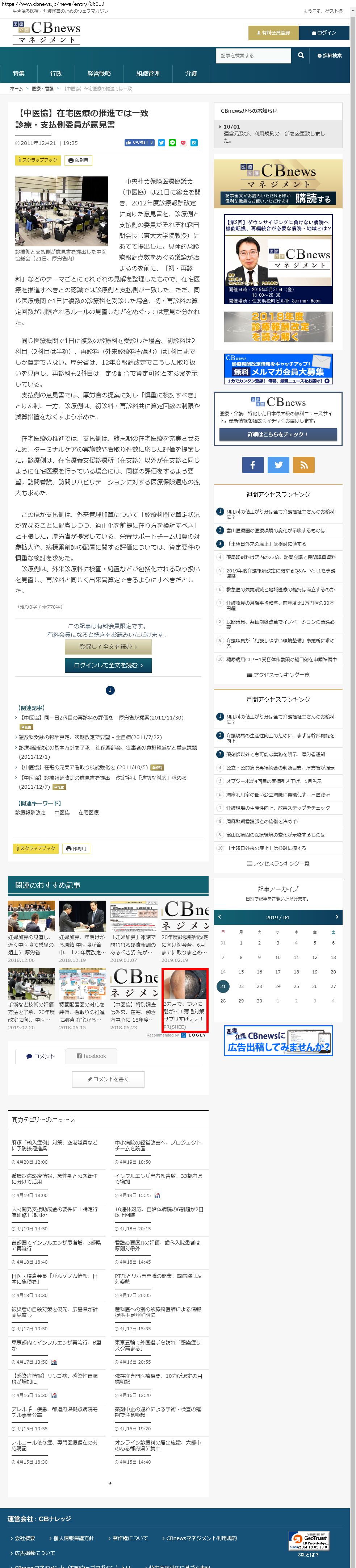Open Twitter page from sidebar icon

pyautogui.click(x=278, y=464)
